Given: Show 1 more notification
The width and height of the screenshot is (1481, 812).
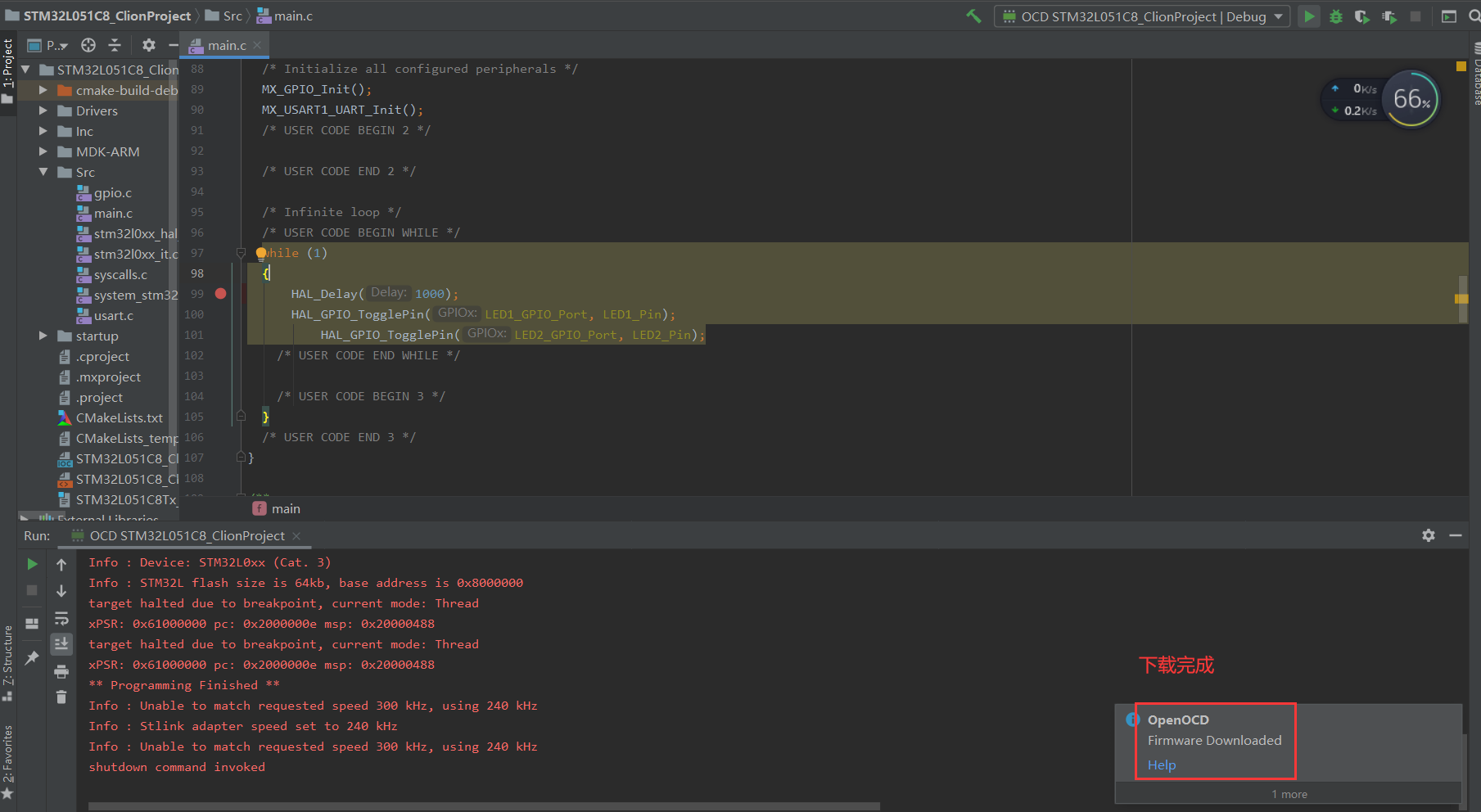Looking at the screenshot, I should point(1289,793).
